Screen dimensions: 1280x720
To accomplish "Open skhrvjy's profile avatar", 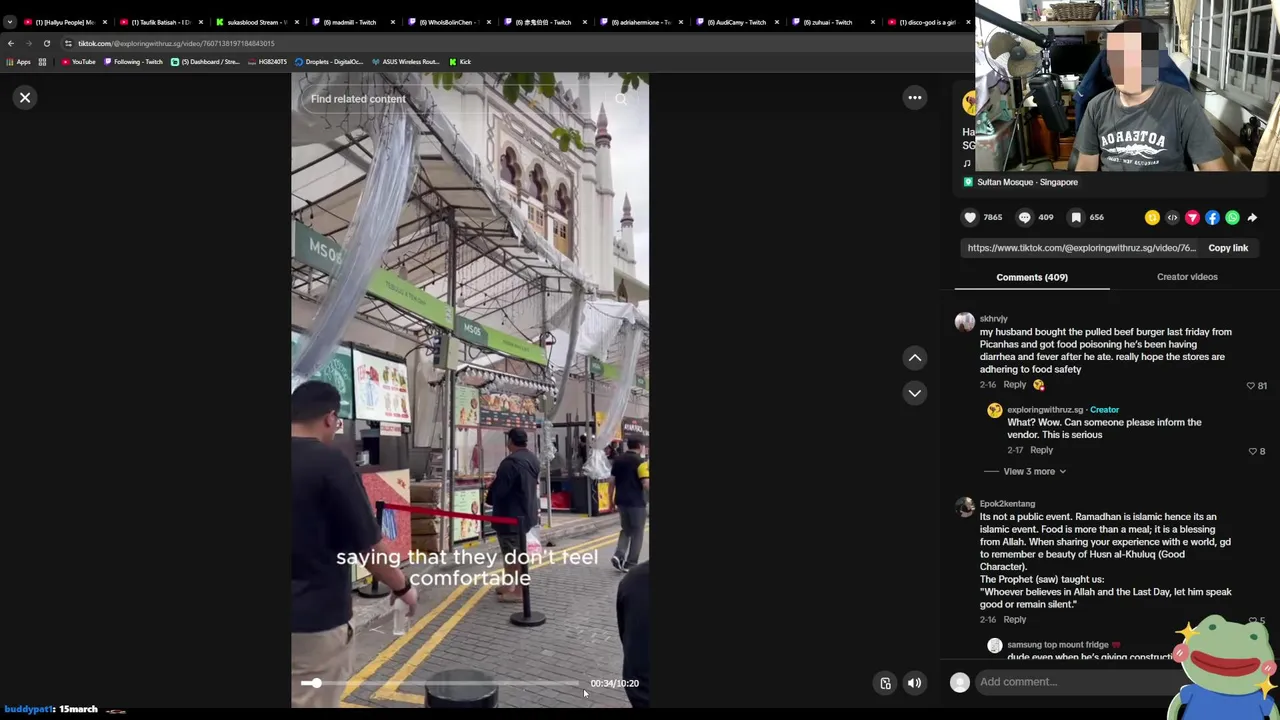I will point(964,322).
